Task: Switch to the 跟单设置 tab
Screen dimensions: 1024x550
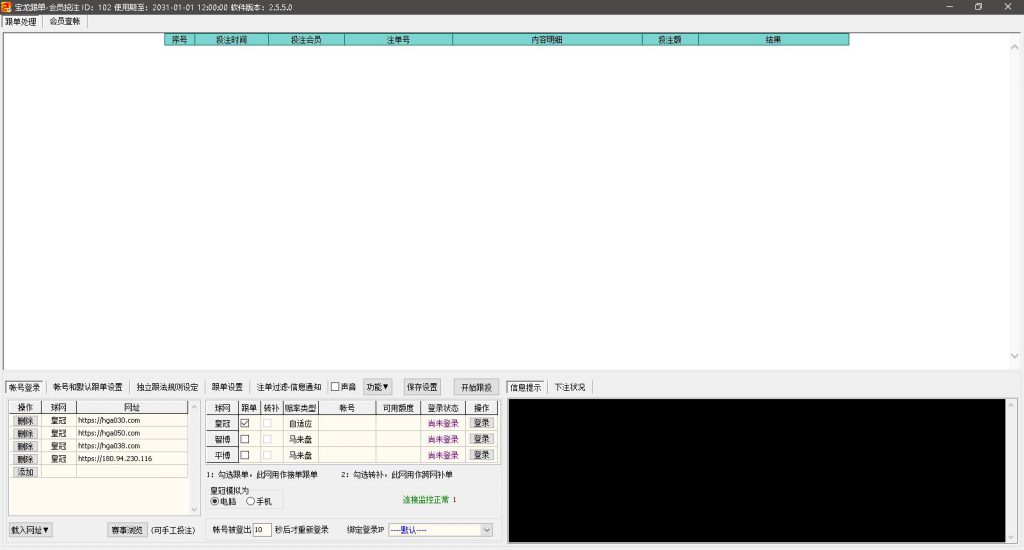Action: click(227, 387)
